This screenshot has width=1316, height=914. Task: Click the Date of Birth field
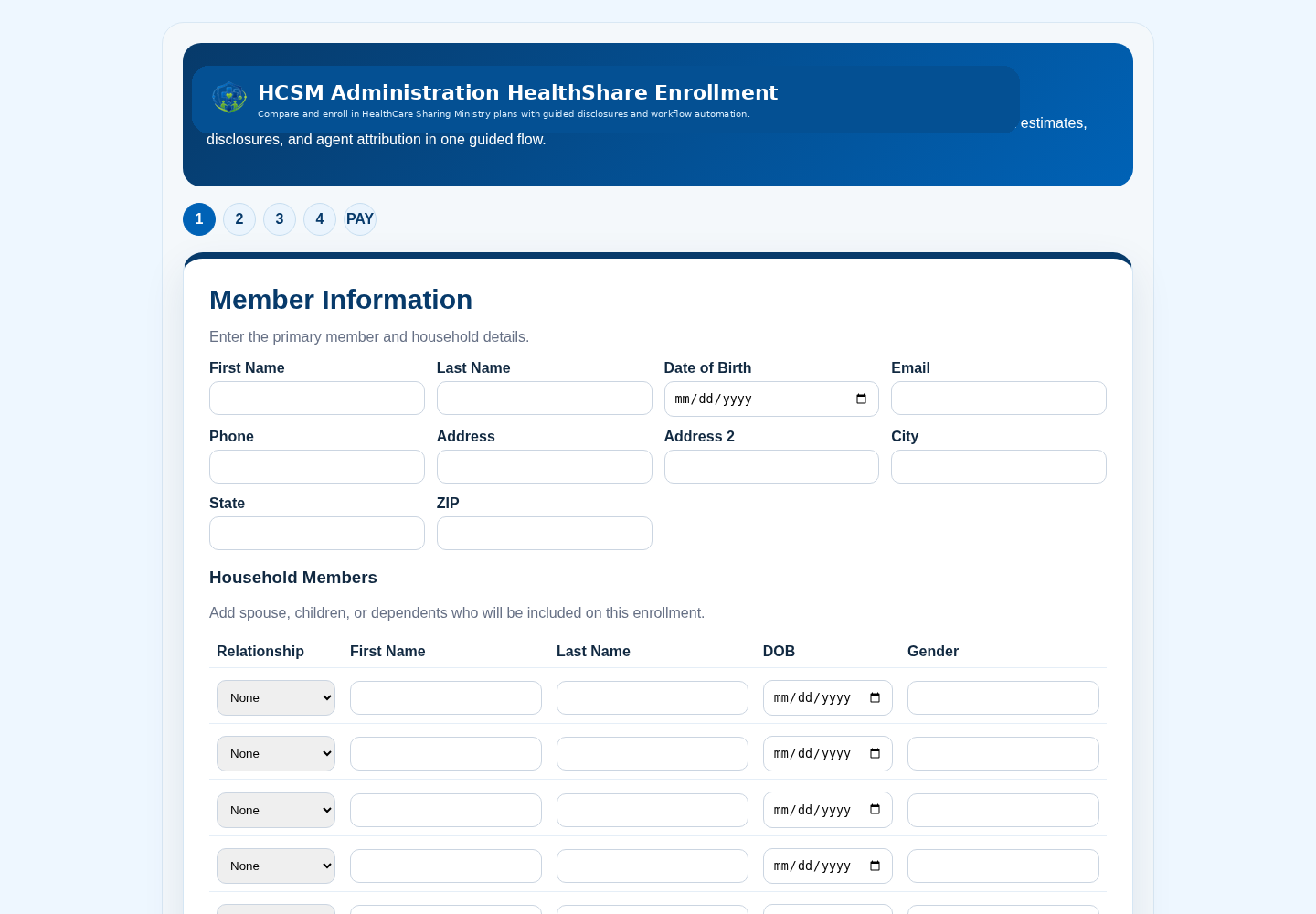pyautogui.click(x=771, y=399)
